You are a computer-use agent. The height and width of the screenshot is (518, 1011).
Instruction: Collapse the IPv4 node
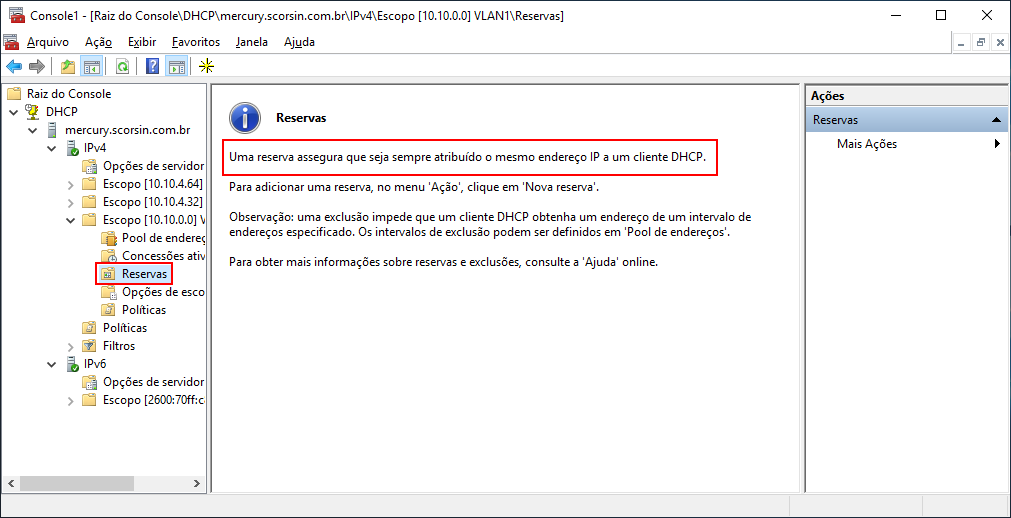(52, 148)
